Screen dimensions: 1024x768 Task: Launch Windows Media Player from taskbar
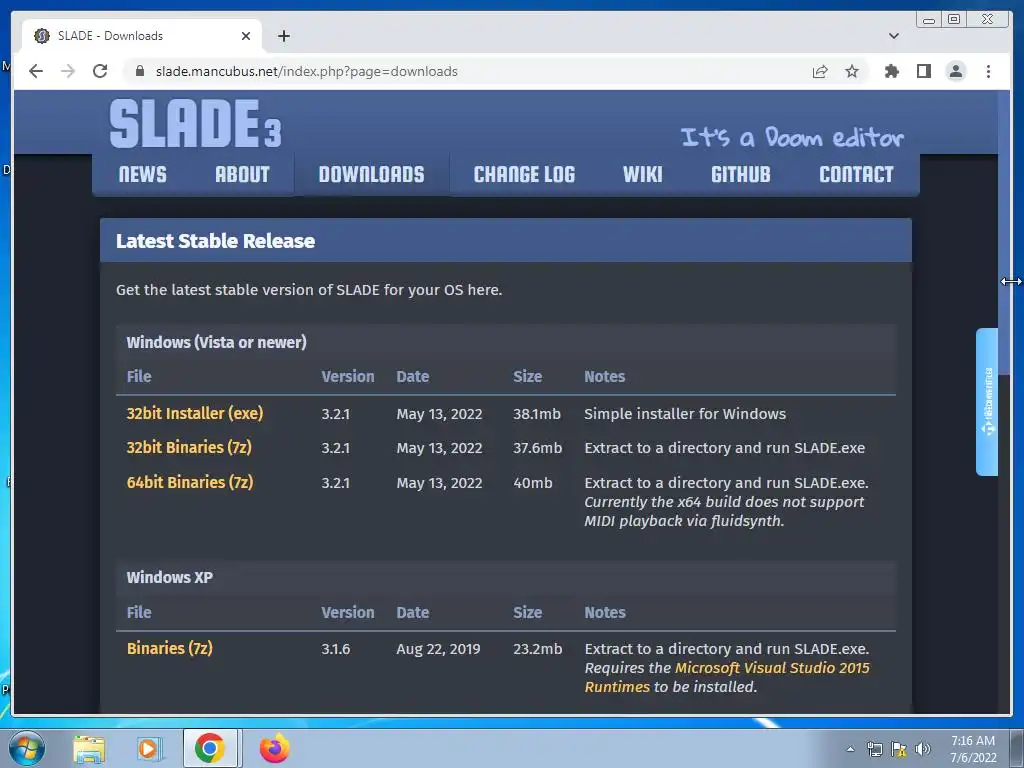[x=150, y=748]
